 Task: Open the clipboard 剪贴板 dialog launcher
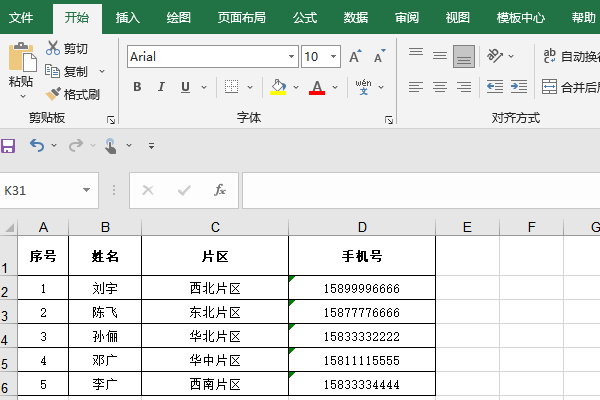(x=111, y=120)
